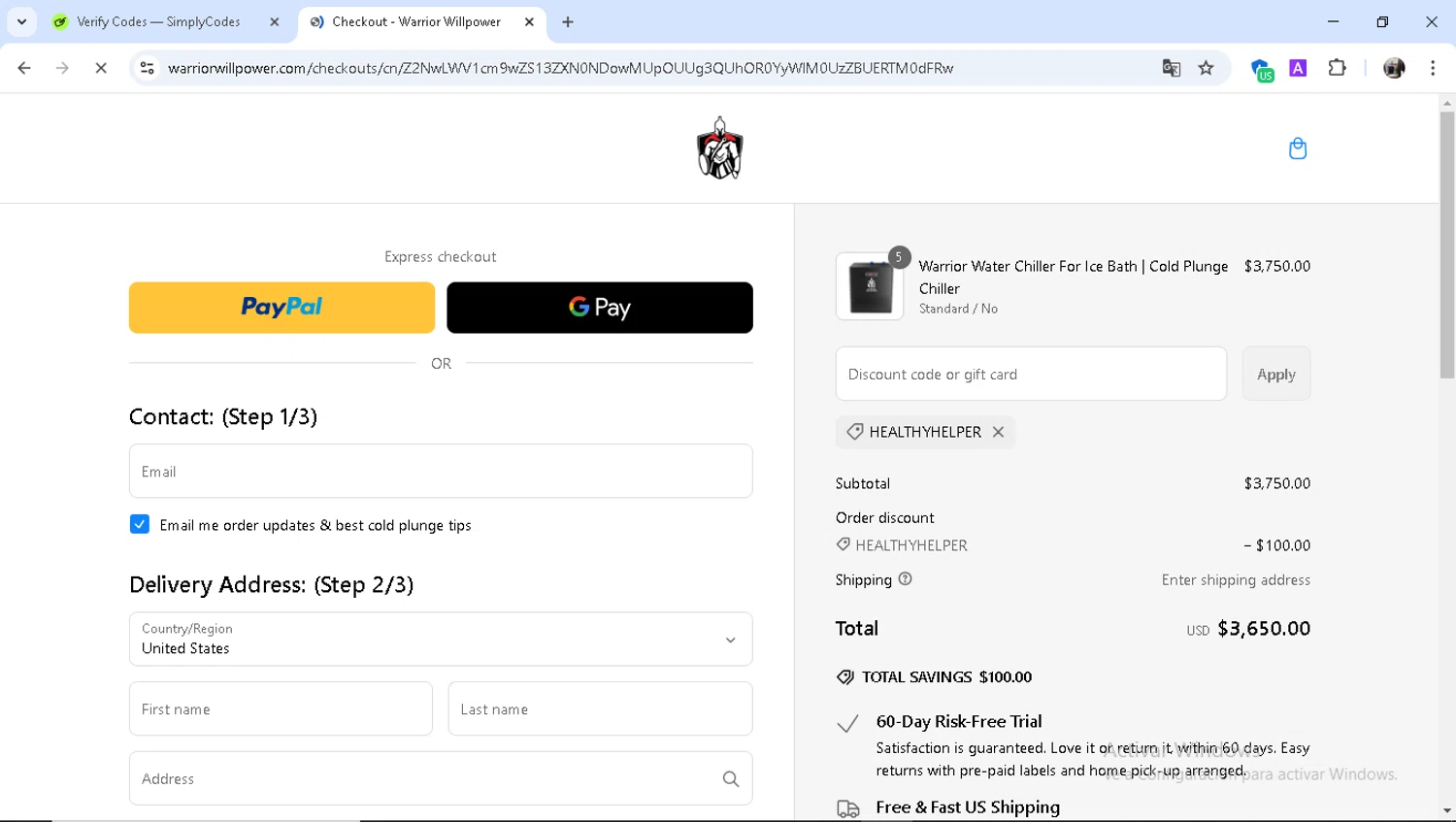Go back to the previous page
The image size is (1456, 822).
[24, 68]
